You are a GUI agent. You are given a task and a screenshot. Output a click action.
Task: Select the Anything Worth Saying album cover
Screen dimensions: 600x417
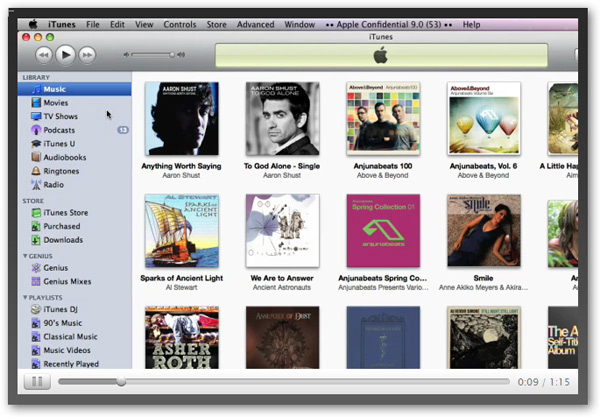[182, 118]
